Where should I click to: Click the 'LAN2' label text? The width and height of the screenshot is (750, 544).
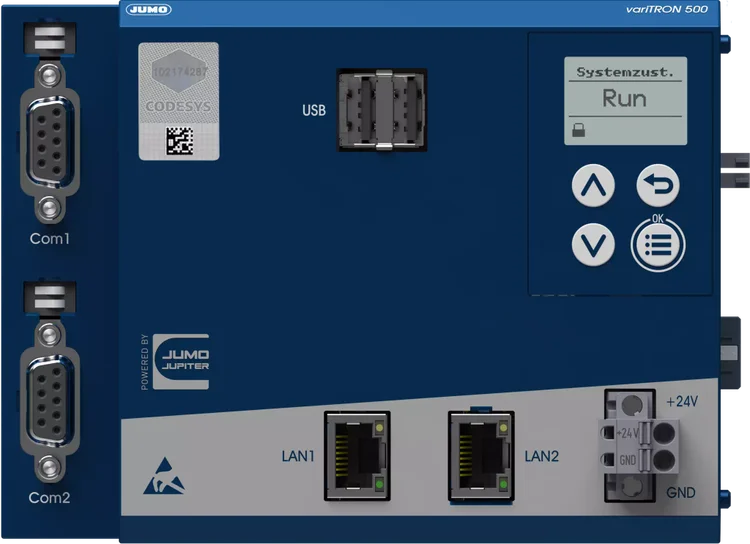(x=541, y=456)
